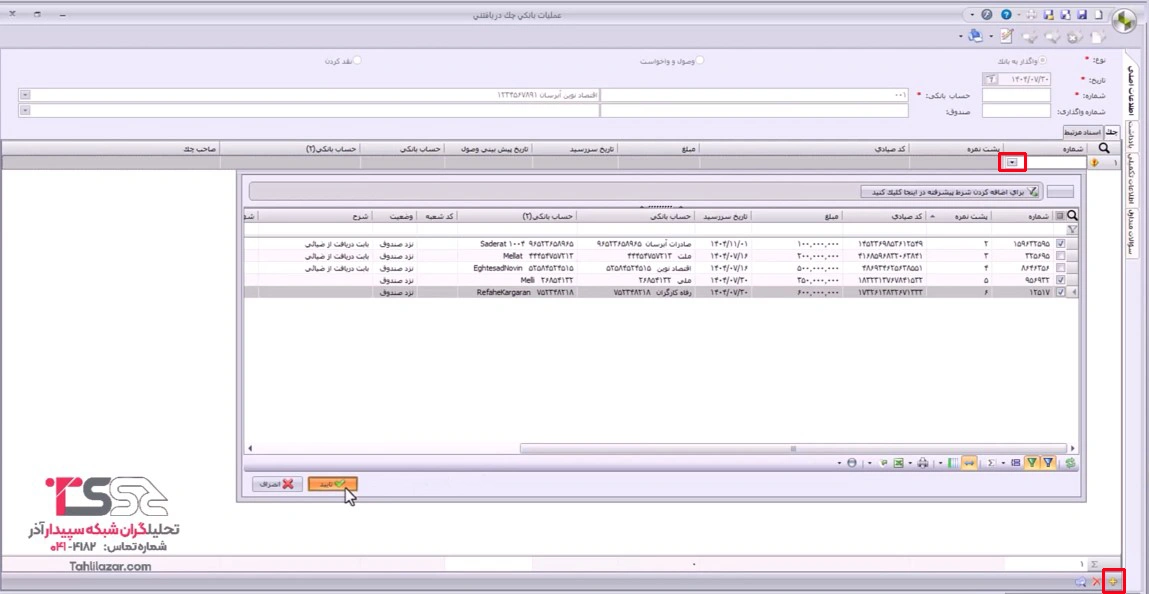Viewport: 1149px width, 594px height.
Task: Click the add advanced filter condition button
Action: [x=950, y=192]
